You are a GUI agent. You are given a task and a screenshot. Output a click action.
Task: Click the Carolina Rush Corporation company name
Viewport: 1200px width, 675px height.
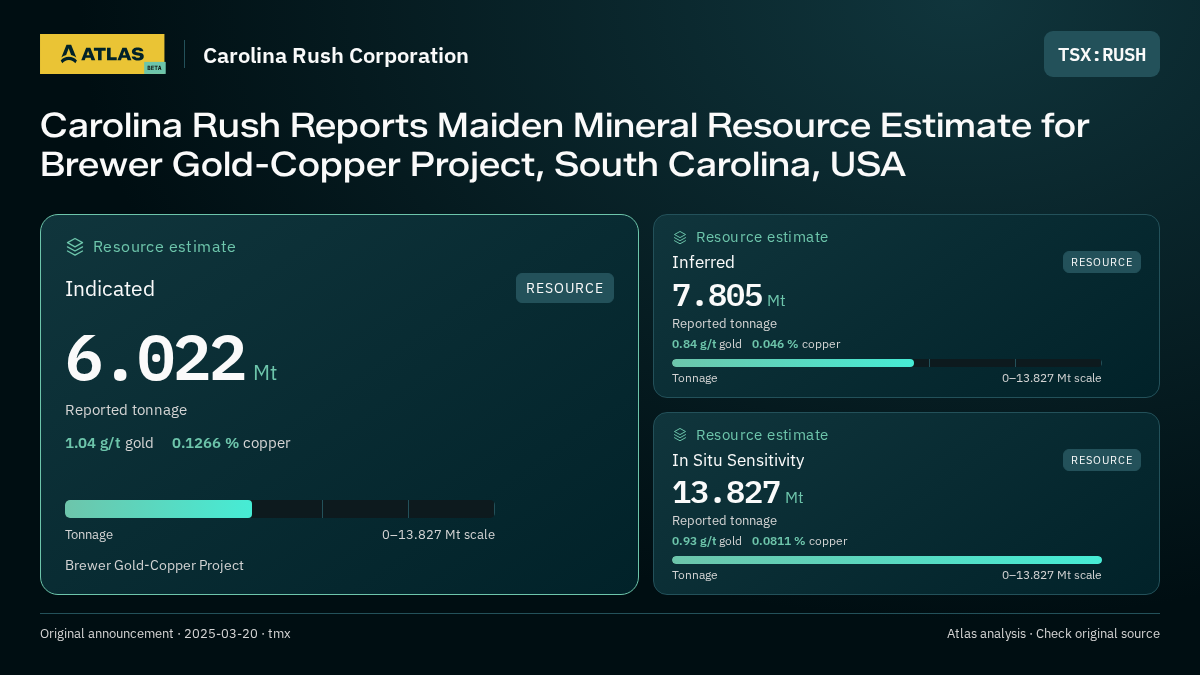[x=336, y=56]
